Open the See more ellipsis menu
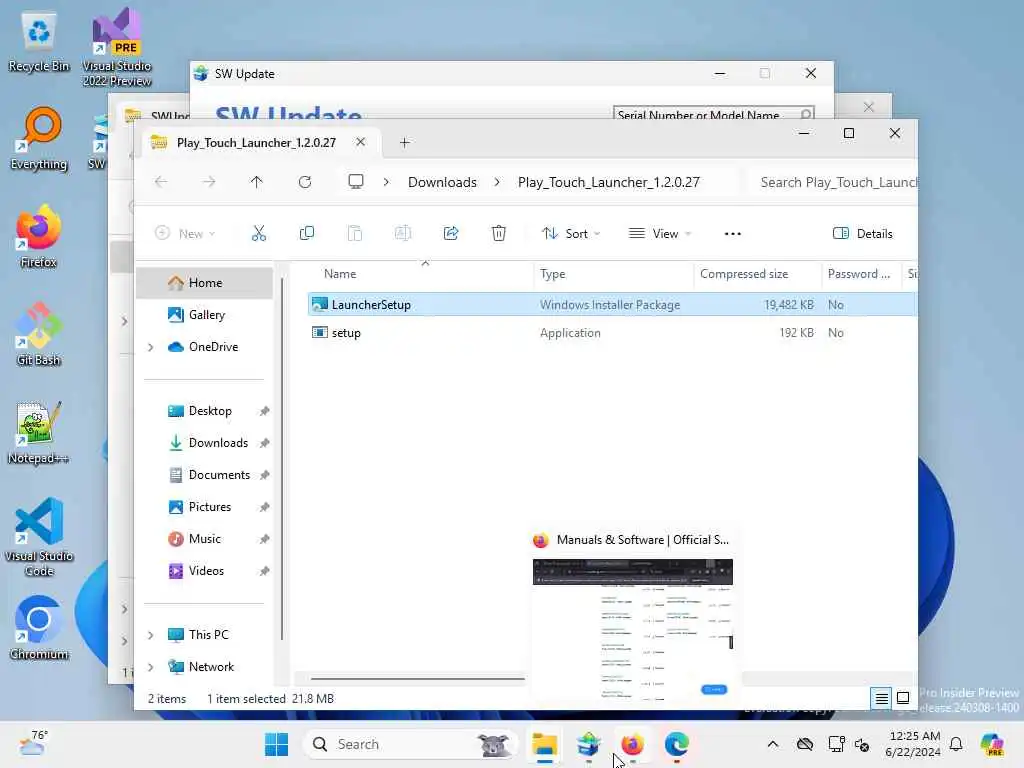The height and width of the screenshot is (768, 1024). [x=733, y=234]
